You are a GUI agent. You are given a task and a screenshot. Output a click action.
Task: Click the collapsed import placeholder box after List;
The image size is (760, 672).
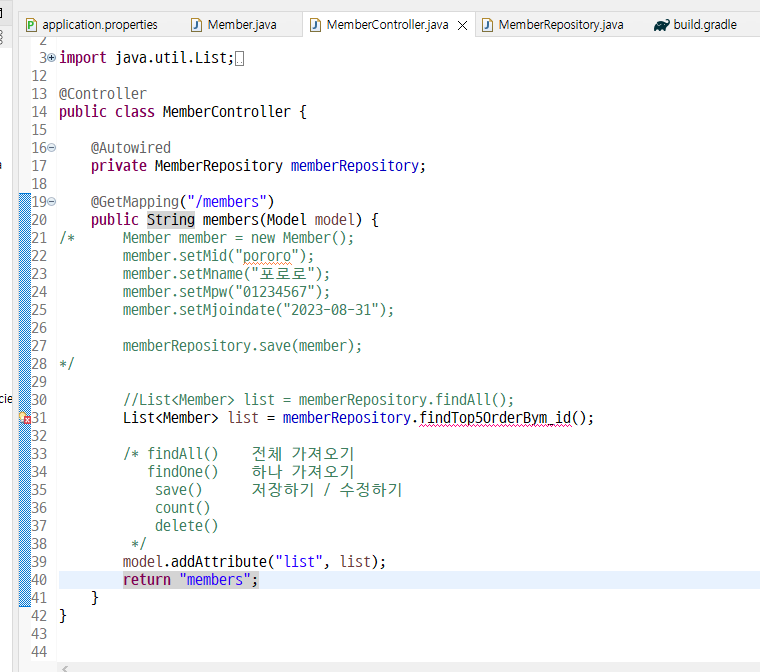[x=239, y=59]
